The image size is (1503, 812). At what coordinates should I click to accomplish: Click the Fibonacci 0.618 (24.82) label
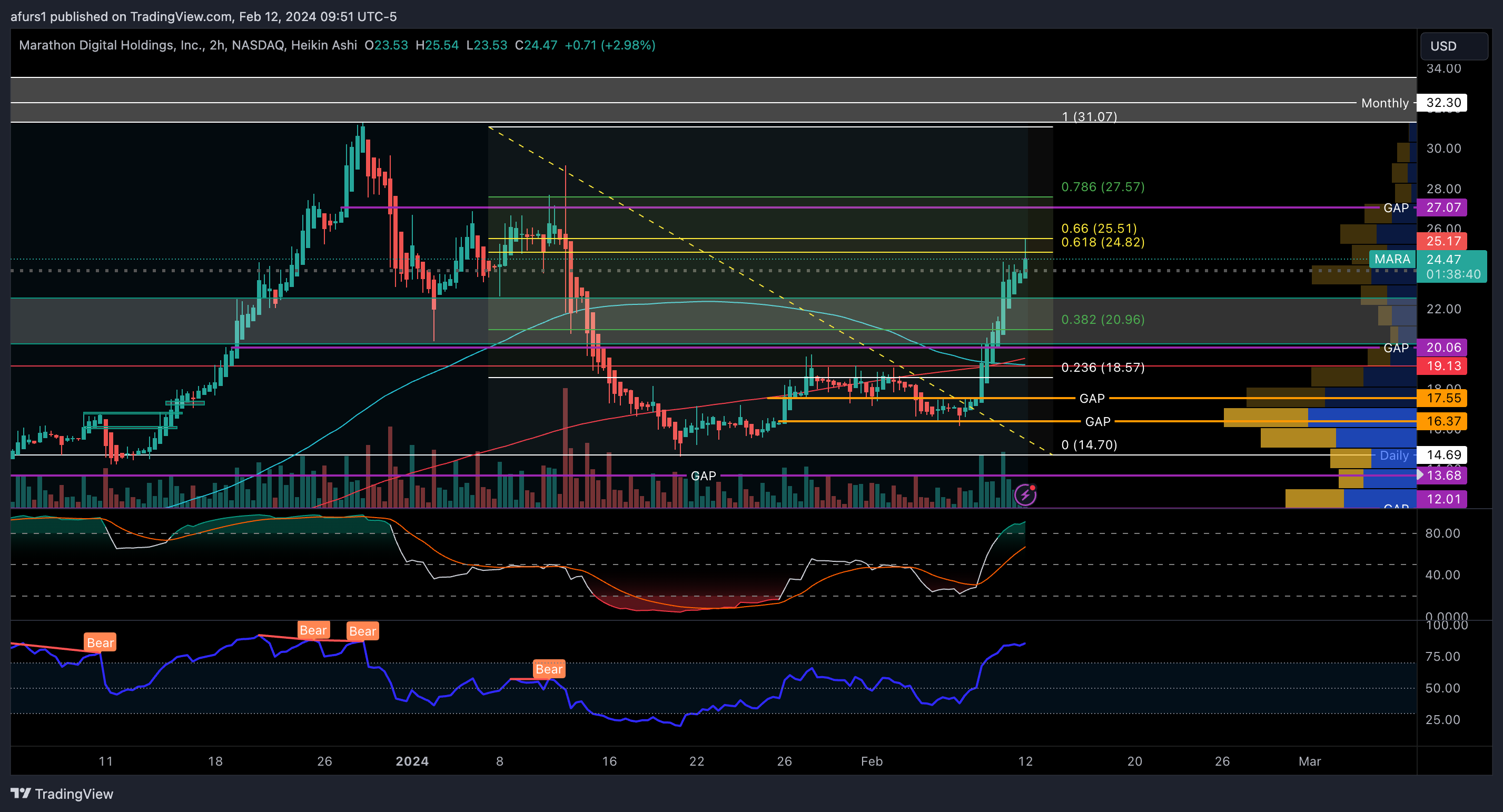point(1103,242)
